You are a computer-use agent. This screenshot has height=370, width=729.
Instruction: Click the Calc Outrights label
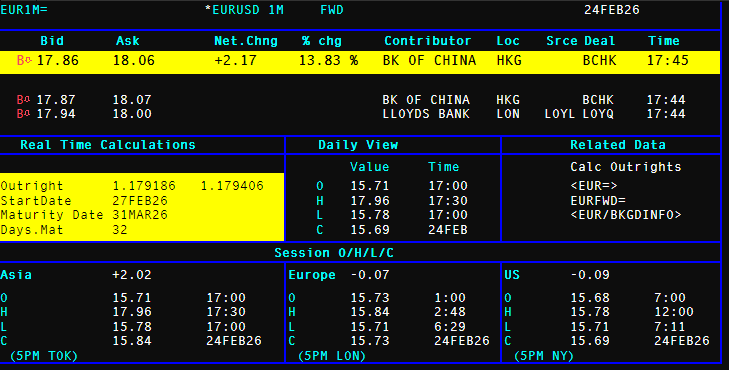626,167
